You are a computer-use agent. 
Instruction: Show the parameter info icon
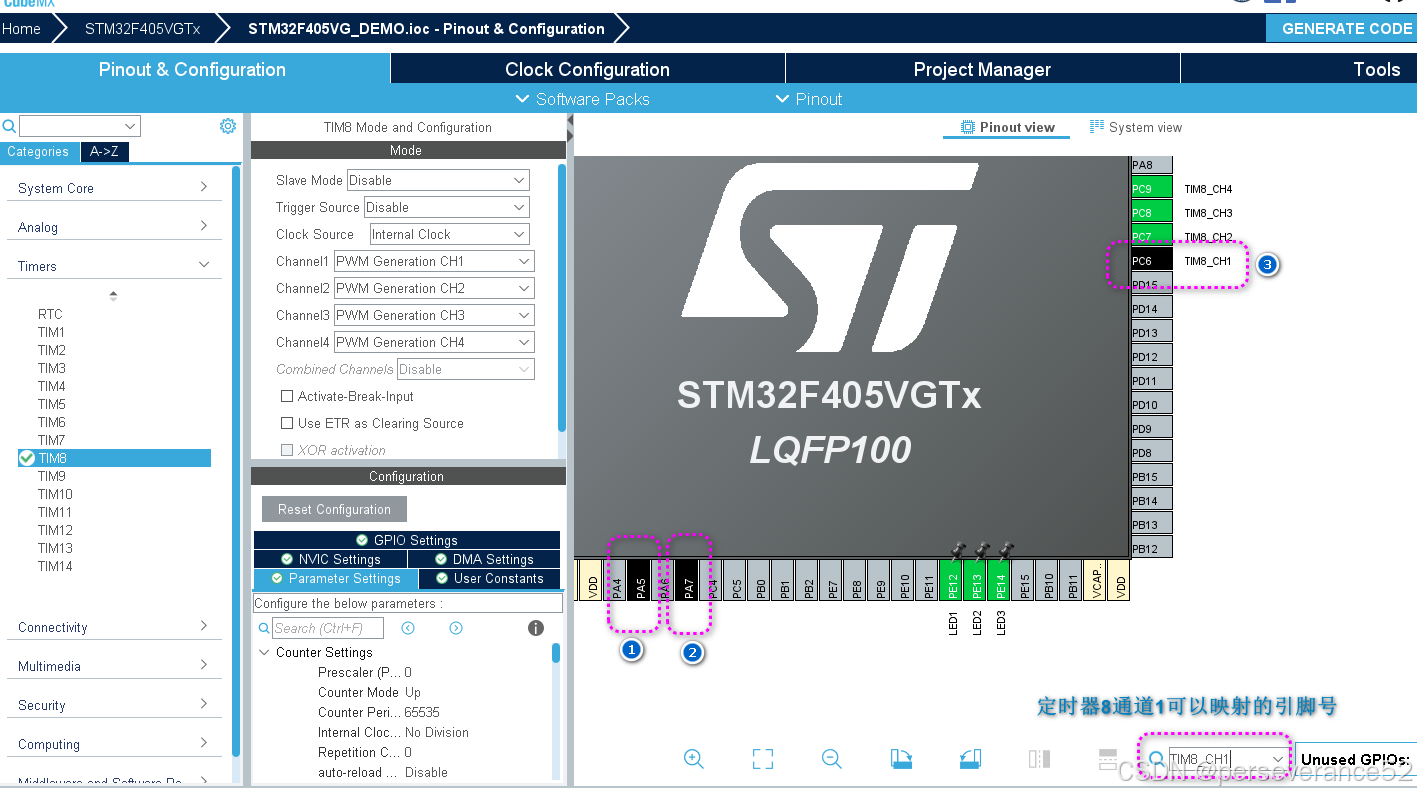536,628
